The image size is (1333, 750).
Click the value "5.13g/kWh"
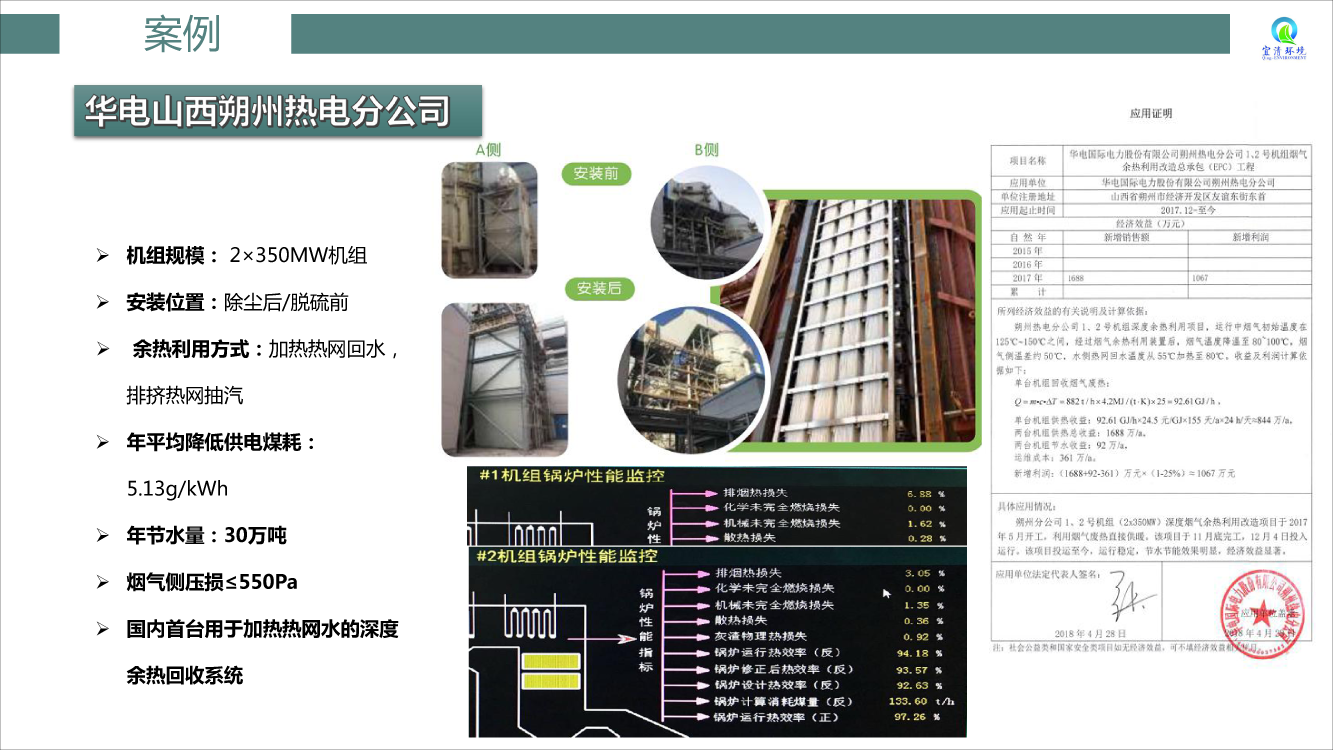click(178, 489)
